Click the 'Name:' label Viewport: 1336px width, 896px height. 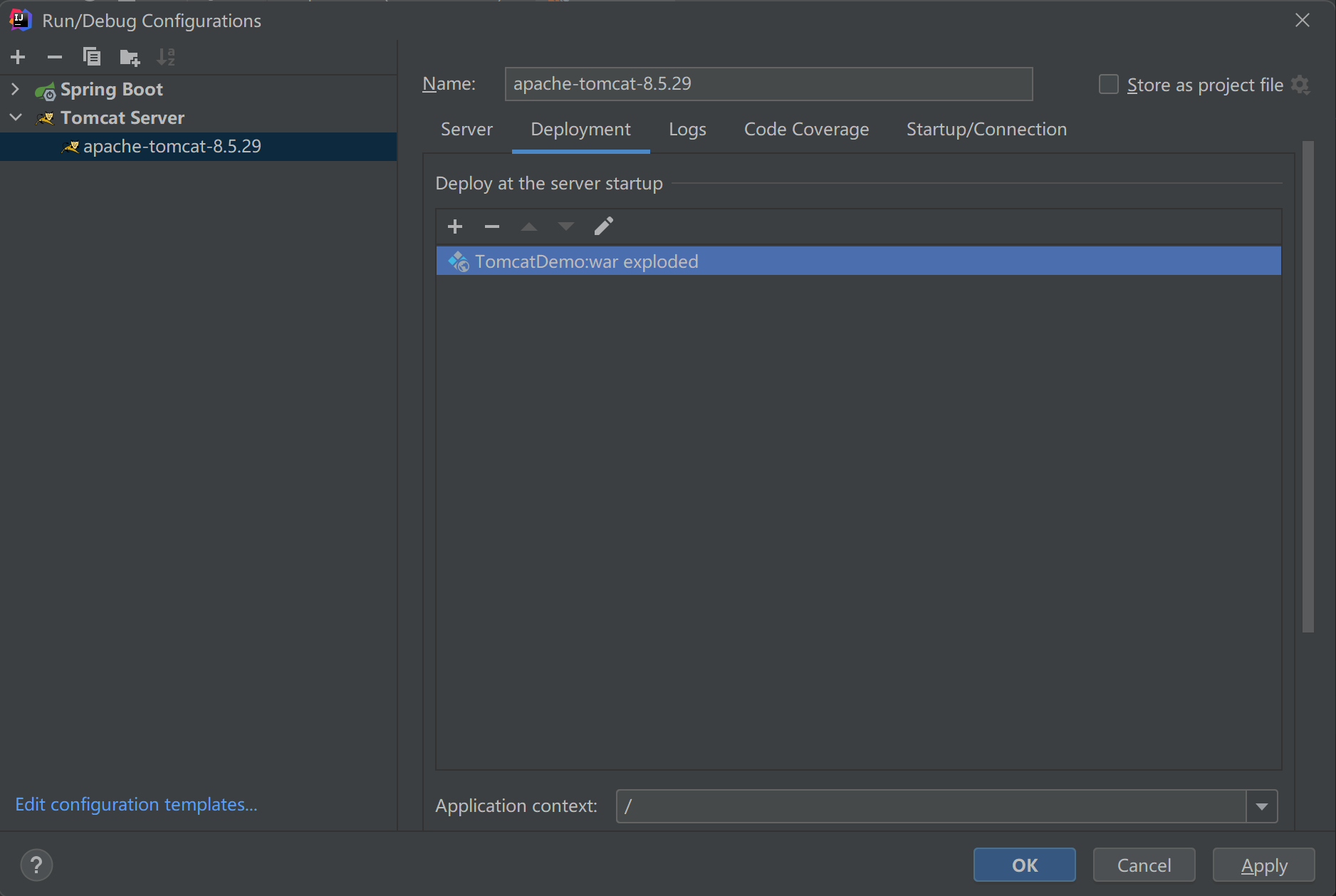tap(449, 84)
